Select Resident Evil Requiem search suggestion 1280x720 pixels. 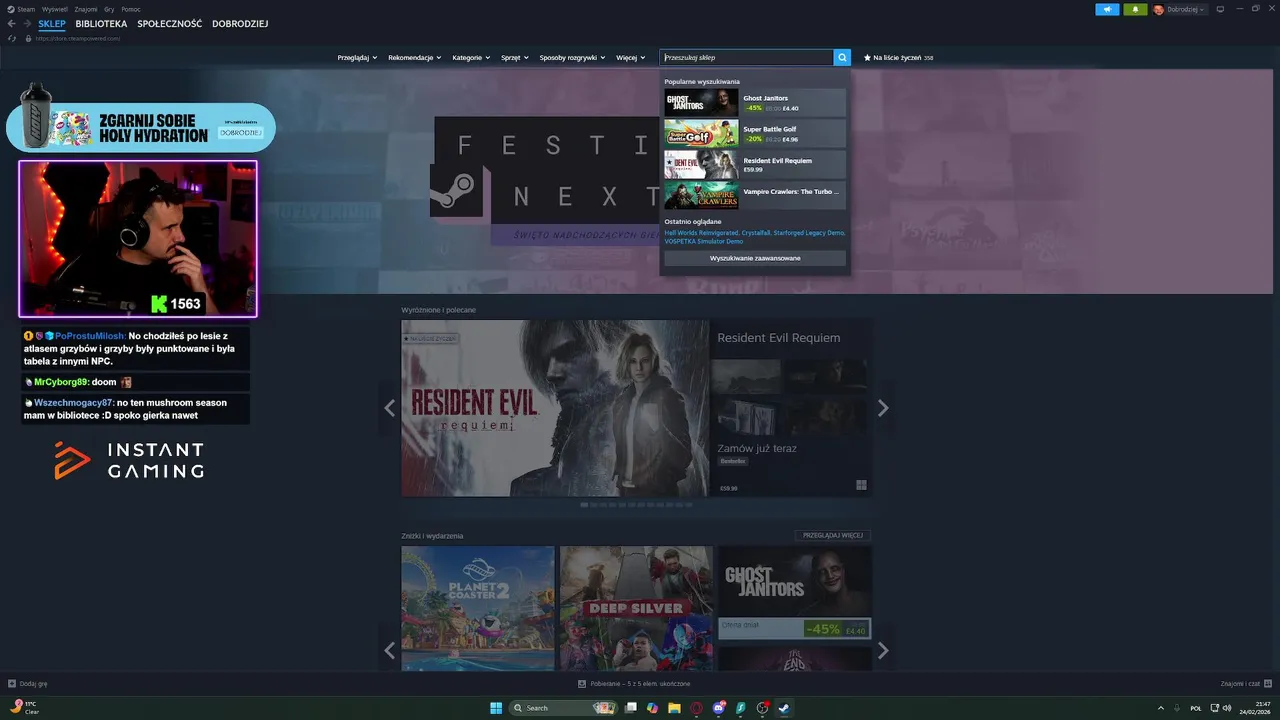(x=755, y=165)
